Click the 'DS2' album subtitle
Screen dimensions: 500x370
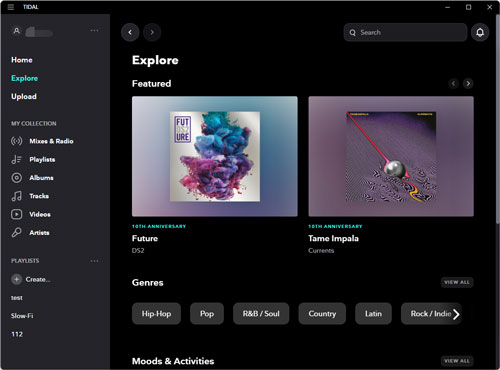pyautogui.click(x=138, y=250)
